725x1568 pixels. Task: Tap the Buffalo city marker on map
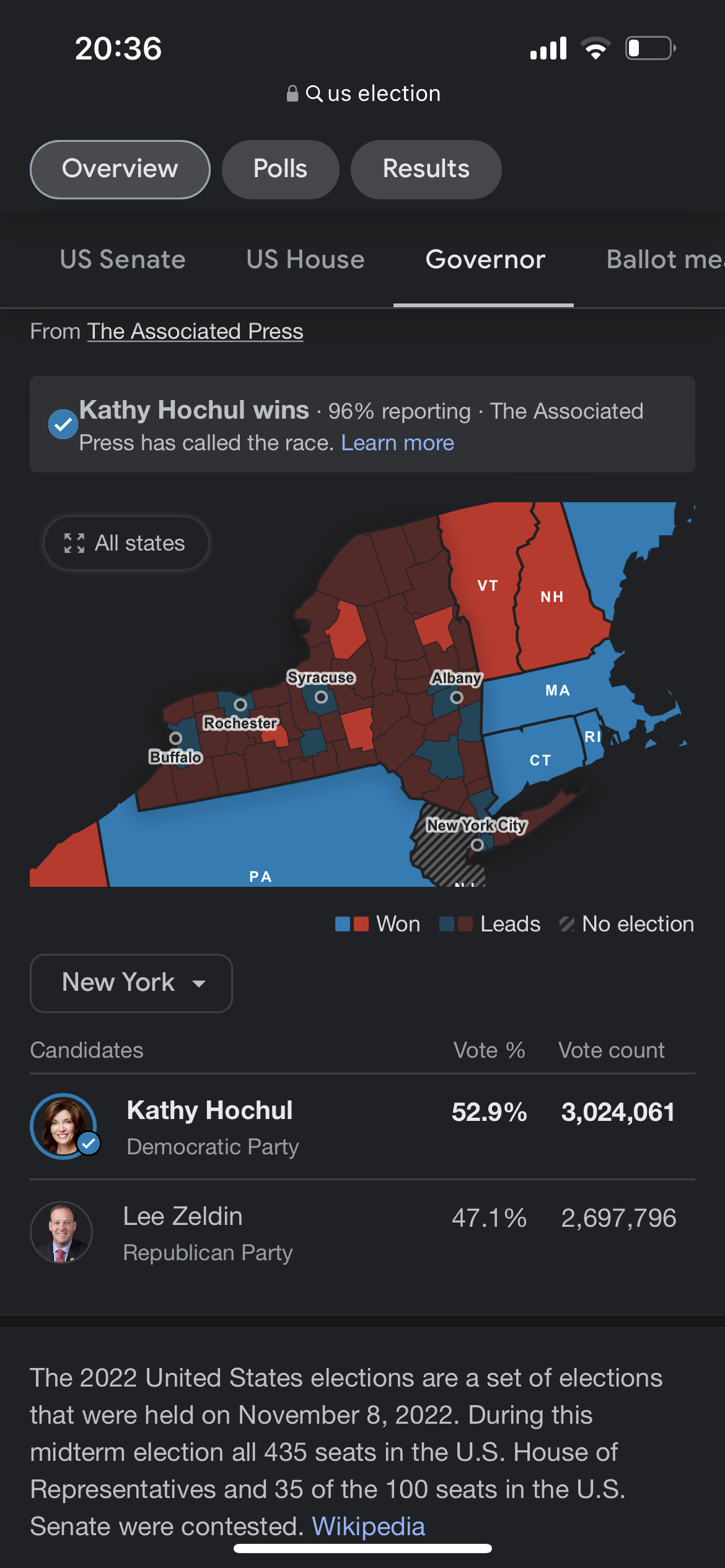(176, 738)
